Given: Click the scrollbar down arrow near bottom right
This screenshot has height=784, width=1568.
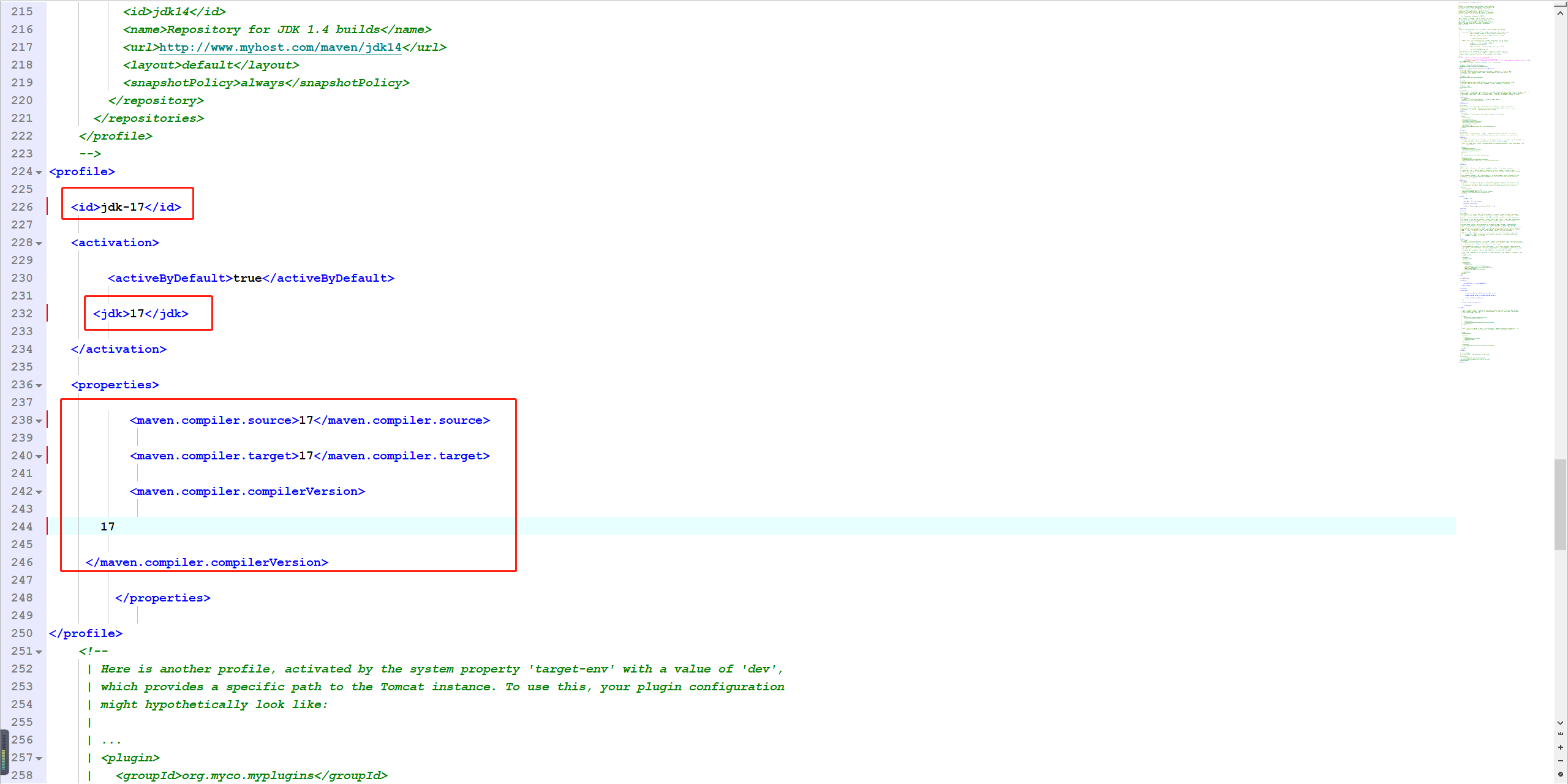Looking at the screenshot, I should [x=1560, y=722].
